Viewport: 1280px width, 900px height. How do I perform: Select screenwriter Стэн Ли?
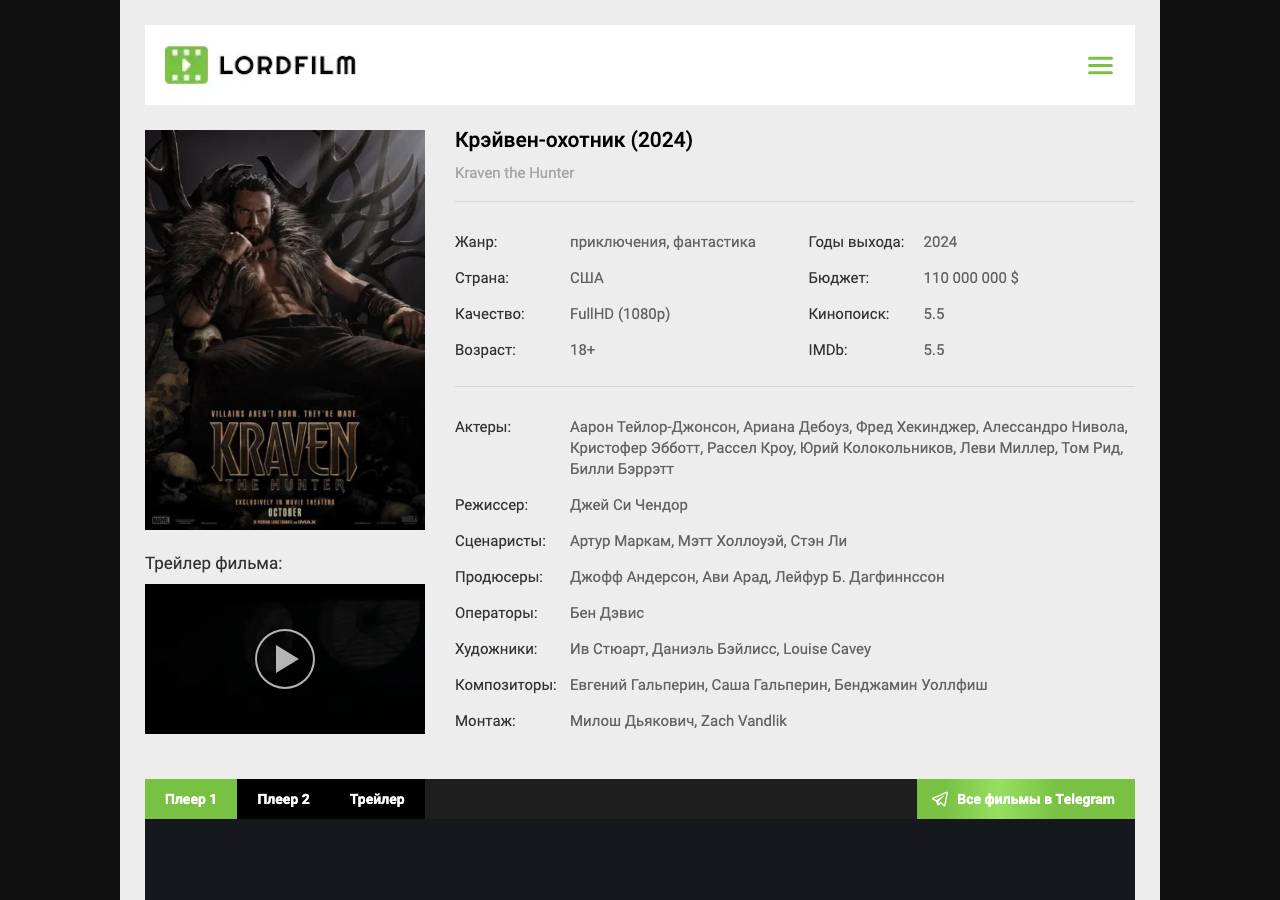pyautogui.click(x=819, y=541)
